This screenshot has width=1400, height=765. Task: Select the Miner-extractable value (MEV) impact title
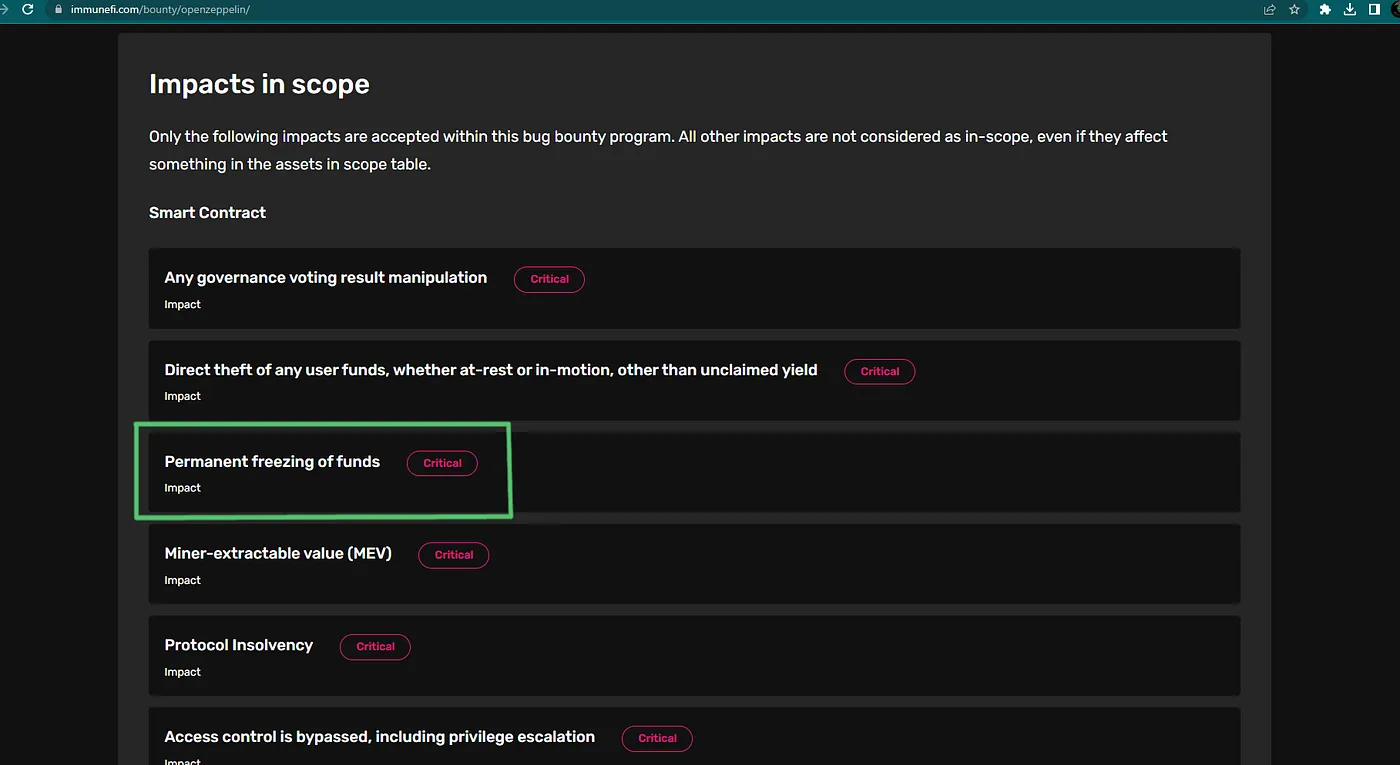[278, 553]
